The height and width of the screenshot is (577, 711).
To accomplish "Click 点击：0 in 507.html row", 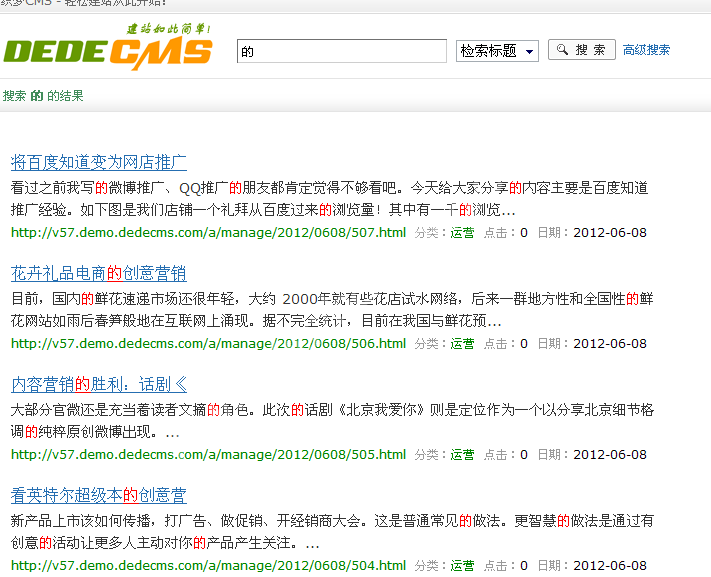I will [x=506, y=233].
